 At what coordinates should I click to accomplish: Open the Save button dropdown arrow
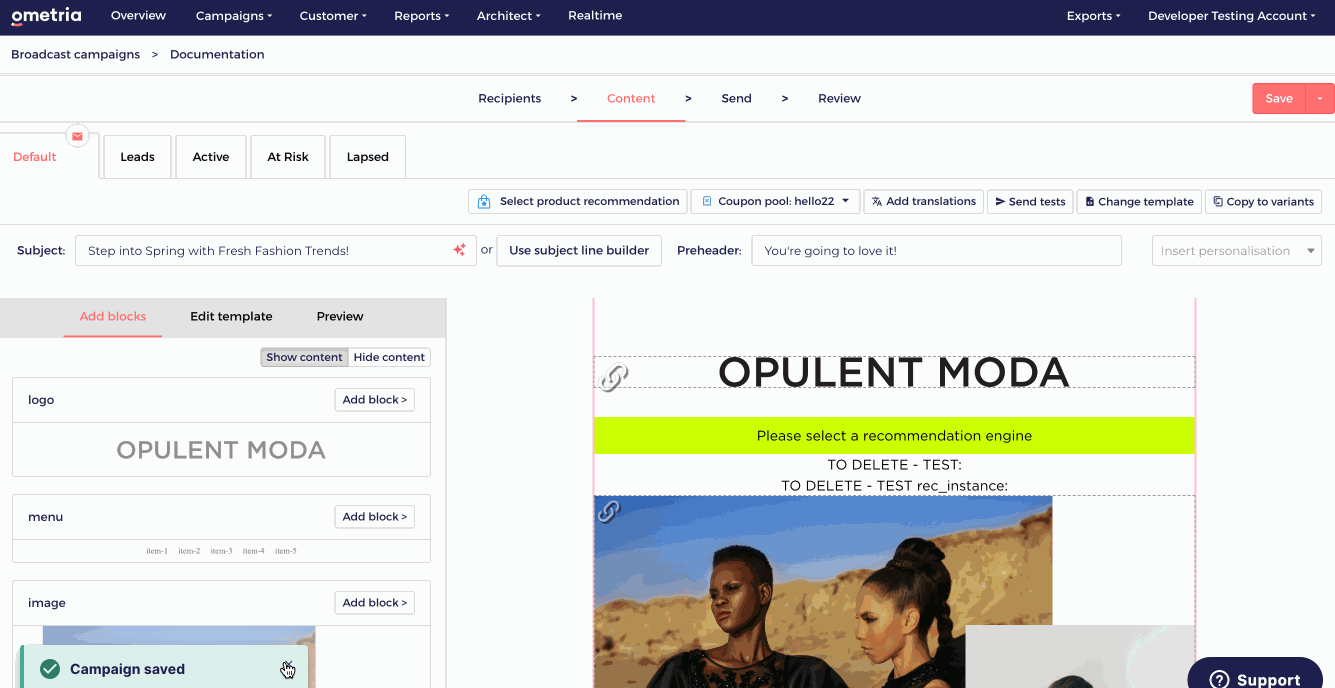1320,98
